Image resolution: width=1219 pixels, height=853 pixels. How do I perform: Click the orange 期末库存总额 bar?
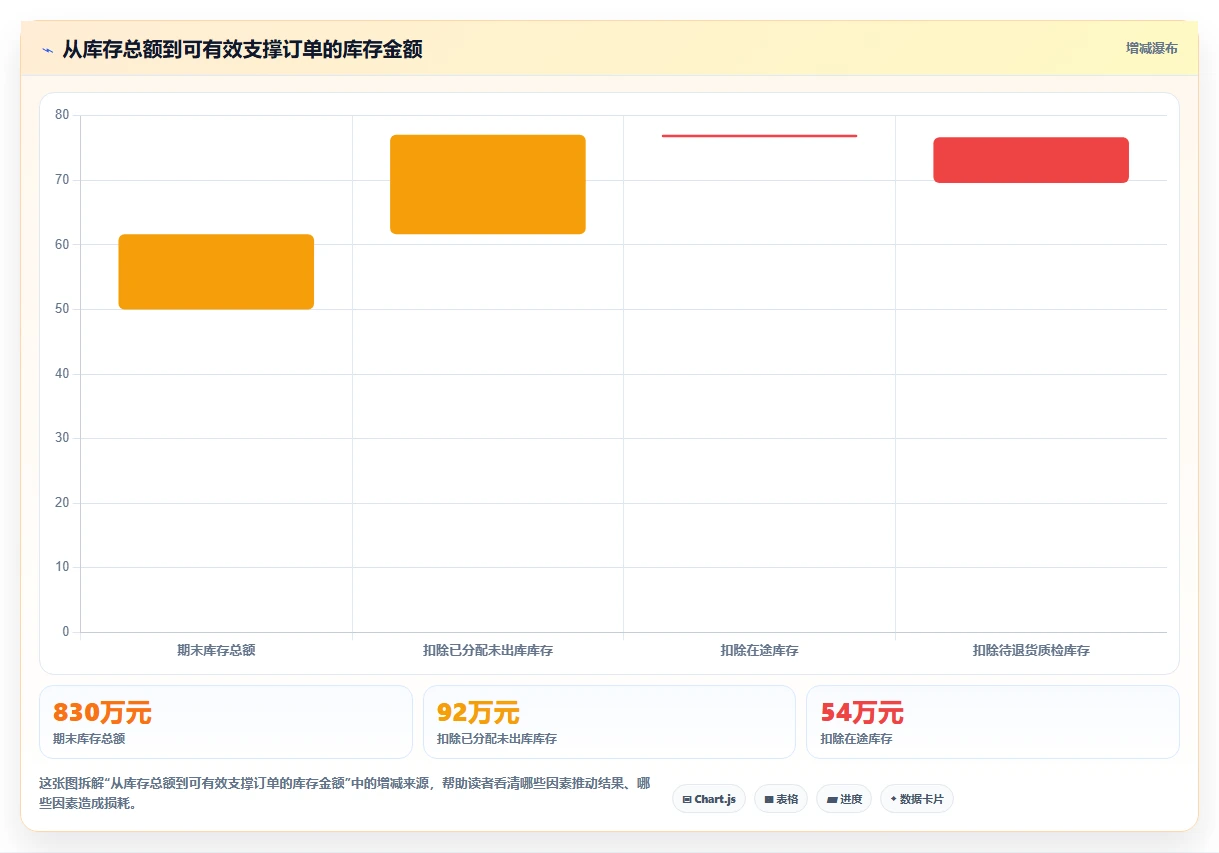coord(216,272)
